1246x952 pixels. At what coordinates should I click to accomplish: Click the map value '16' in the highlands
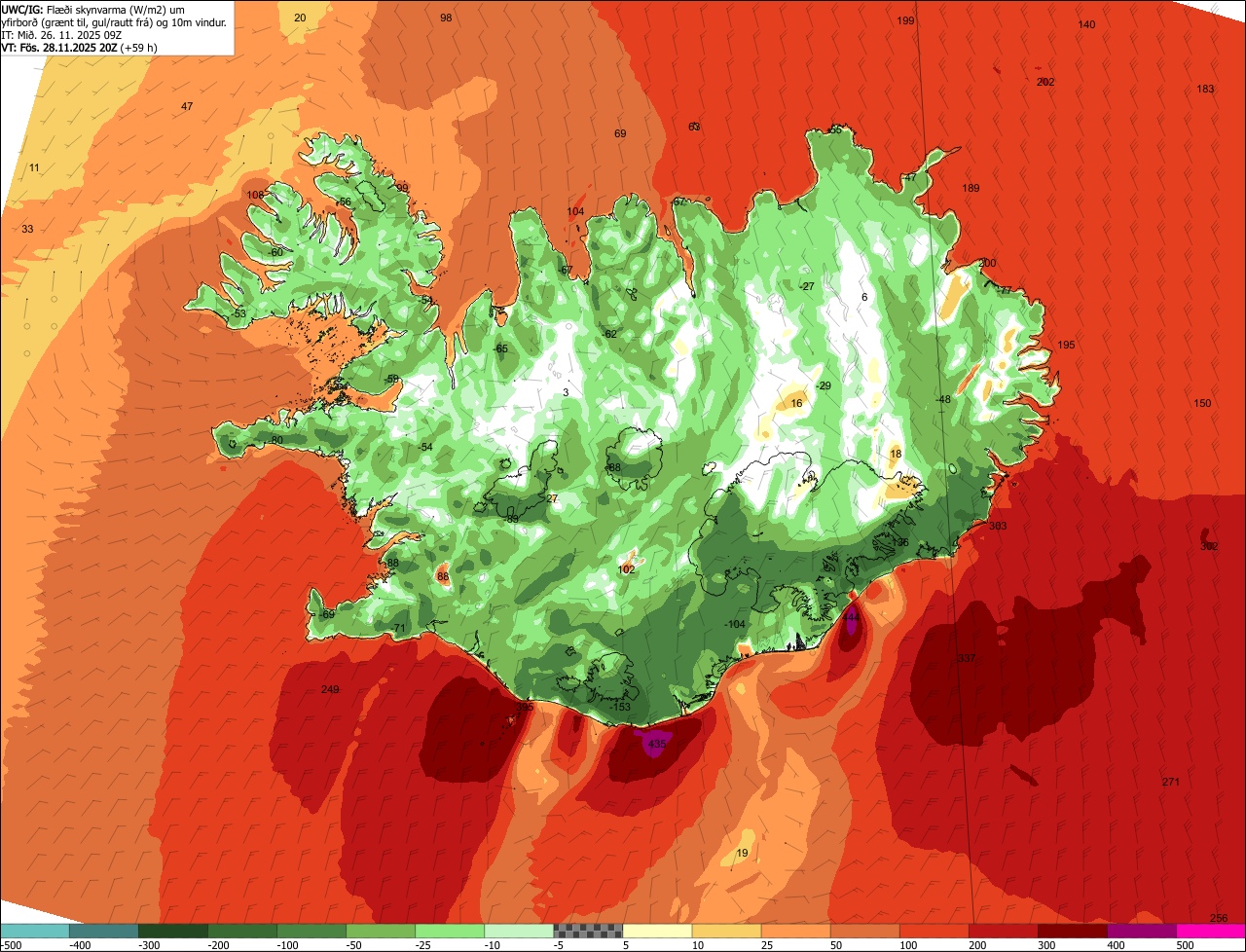pos(797,403)
